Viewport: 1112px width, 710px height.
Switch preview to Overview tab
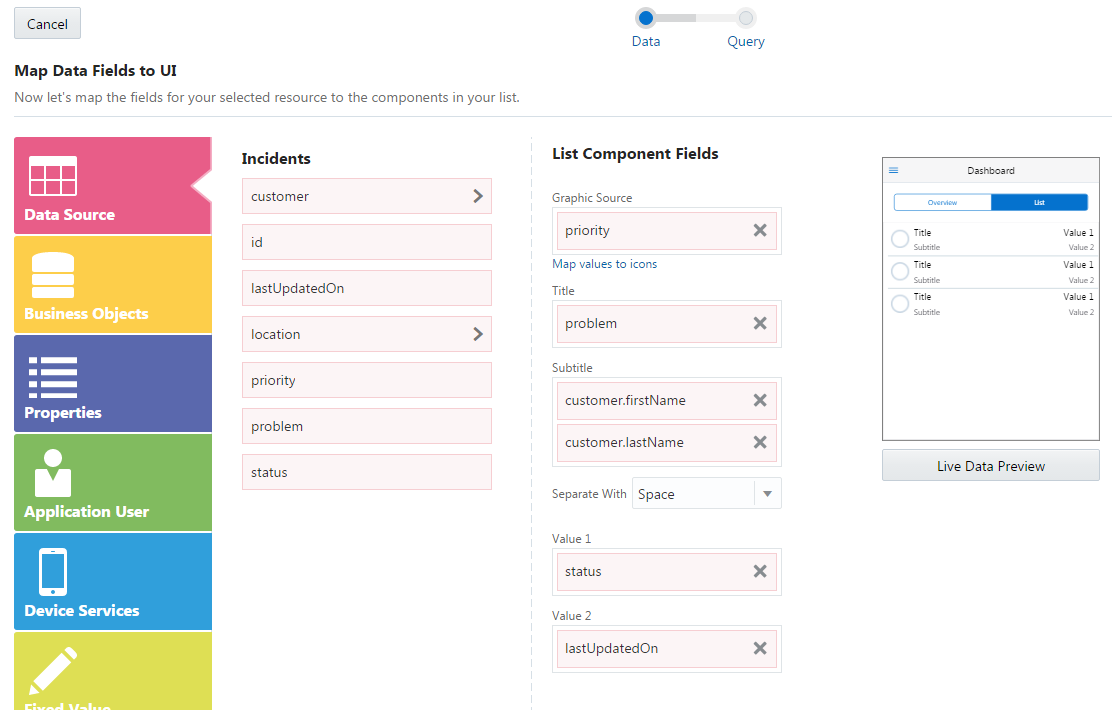942,202
